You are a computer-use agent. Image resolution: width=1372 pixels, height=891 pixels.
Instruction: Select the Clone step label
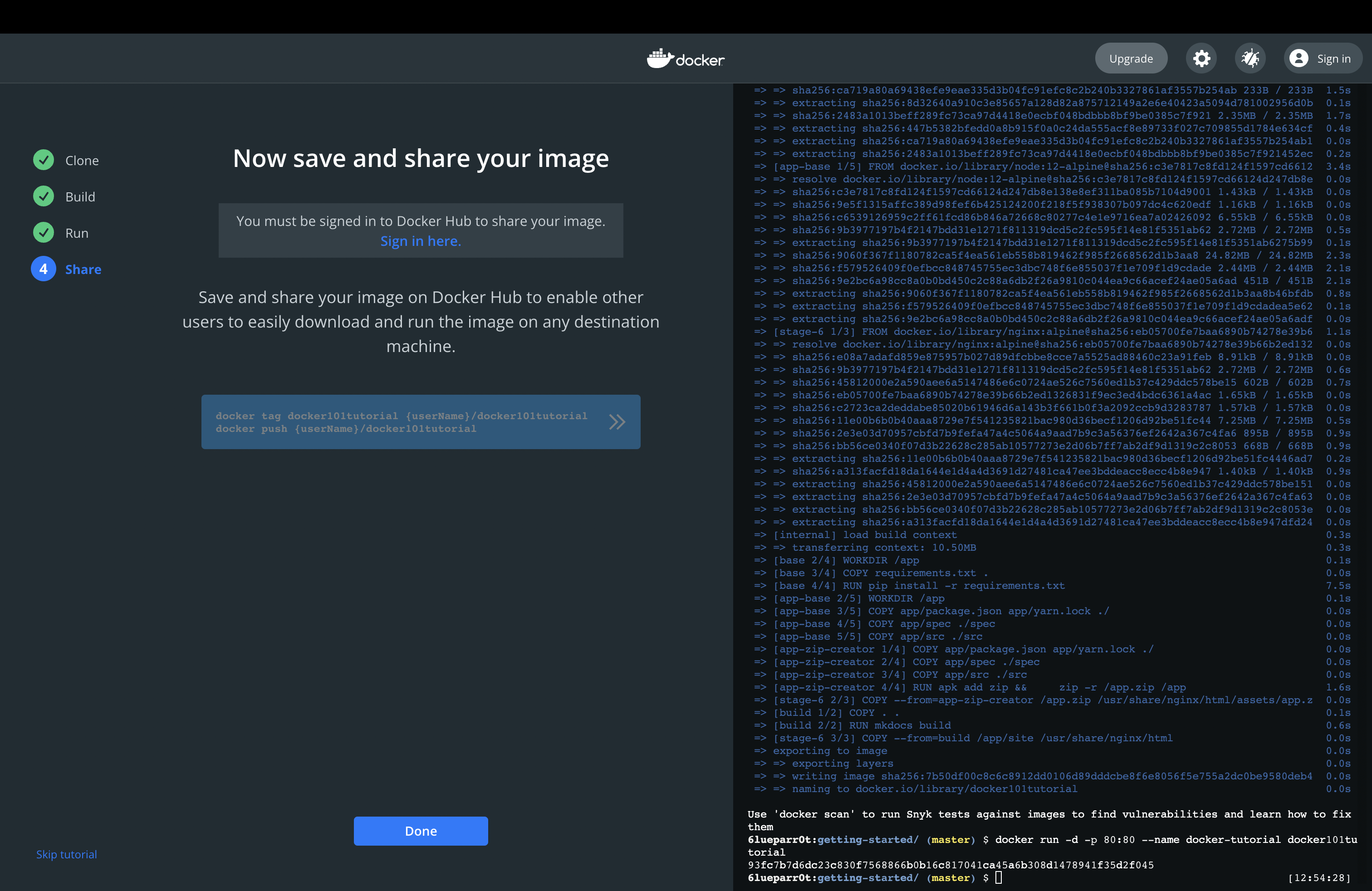tap(82, 160)
